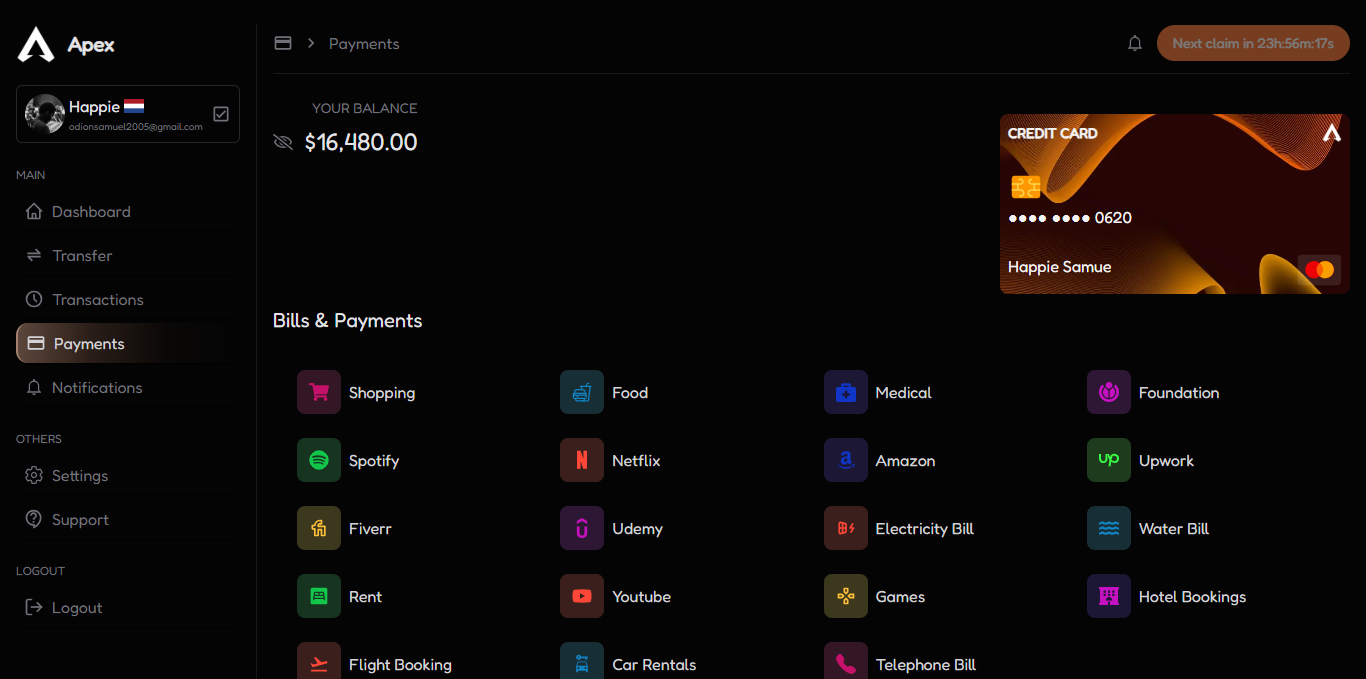
Task: Click the Netherlands flag beside Happie
Action: [x=134, y=106]
